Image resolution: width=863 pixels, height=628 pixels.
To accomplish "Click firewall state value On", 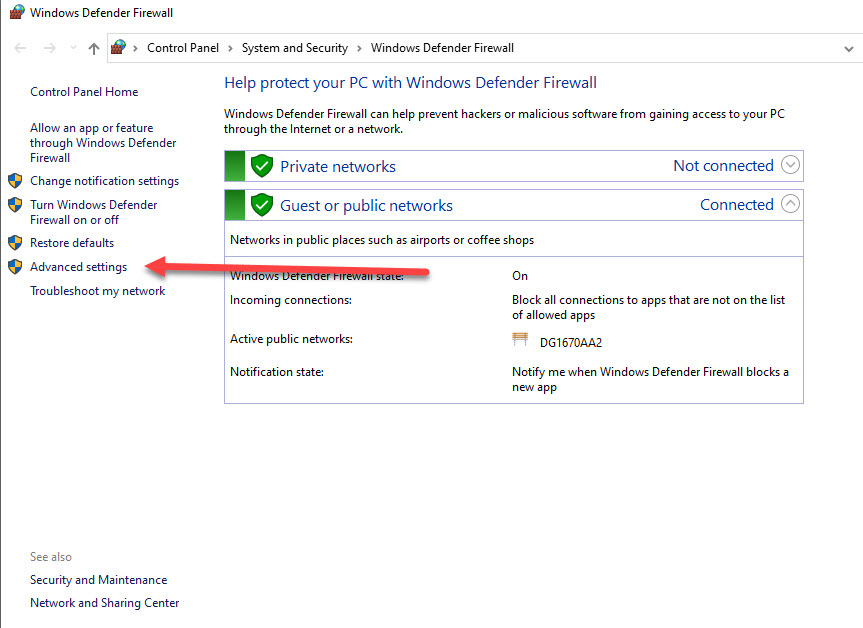I will [520, 276].
